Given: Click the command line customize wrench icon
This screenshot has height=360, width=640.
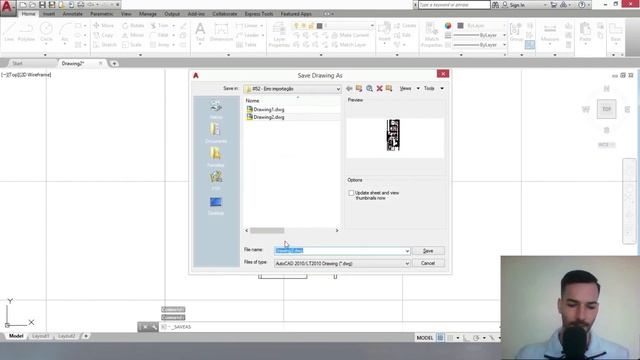Looking at the screenshot, I should coord(154,327).
